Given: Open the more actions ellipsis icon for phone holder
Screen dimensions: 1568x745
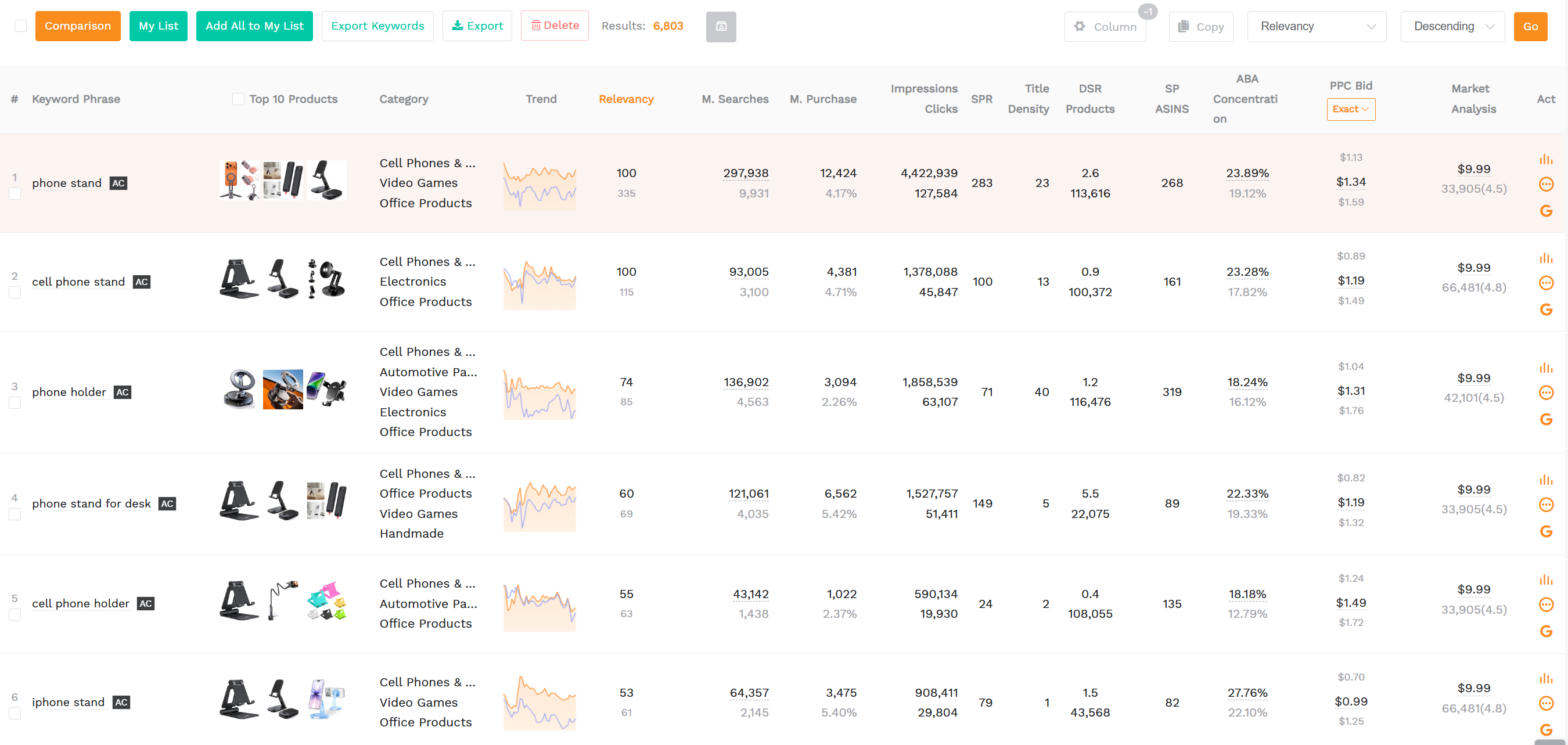Looking at the screenshot, I should (x=1547, y=393).
